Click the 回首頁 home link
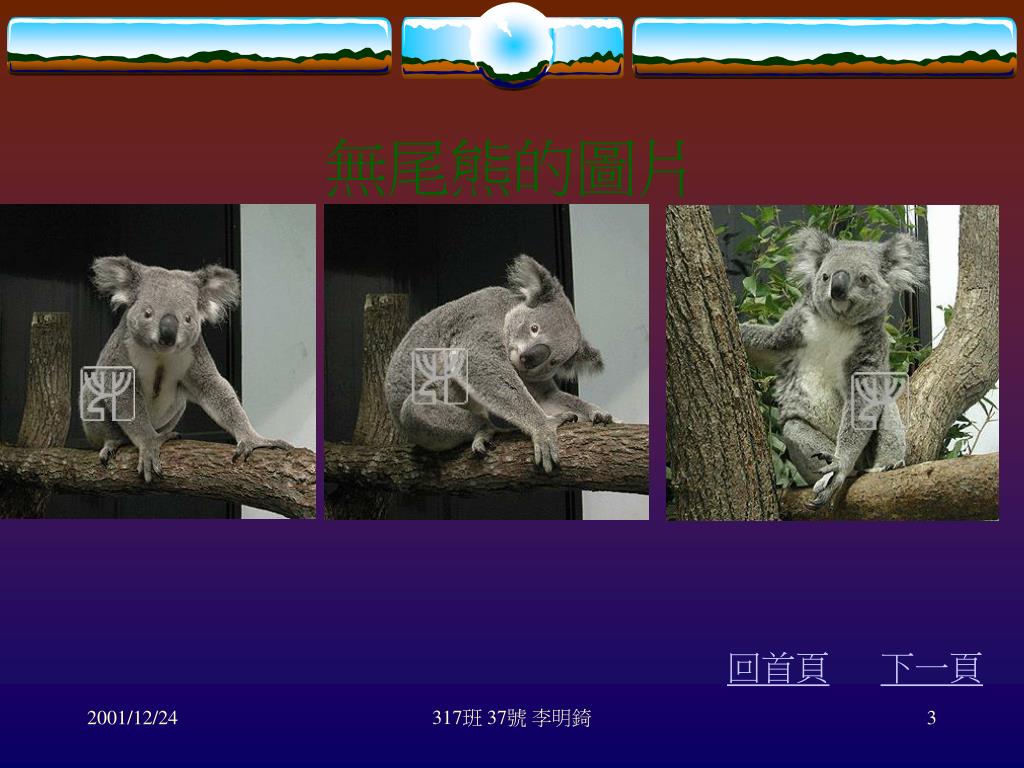Image resolution: width=1024 pixels, height=768 pixels. (x=778, y=669)
